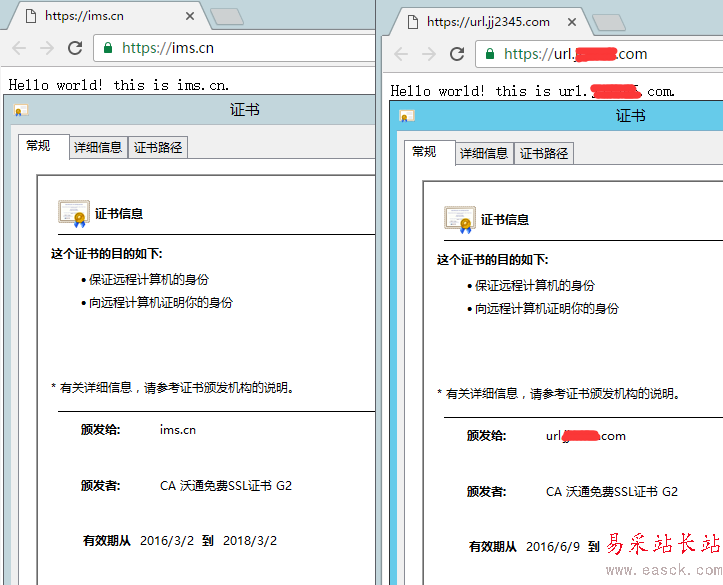723x585 pixels.
Task: Click start date 2016/6/9 in right dialog
Action: tap(553, 547)
